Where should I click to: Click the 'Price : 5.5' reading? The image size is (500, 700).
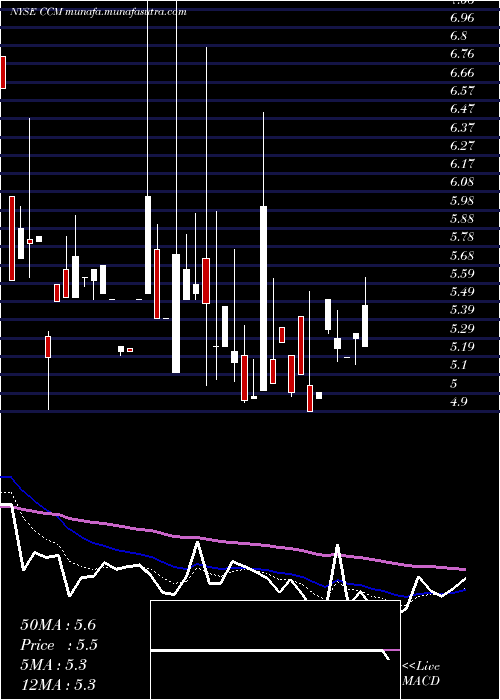coord(59,645)
